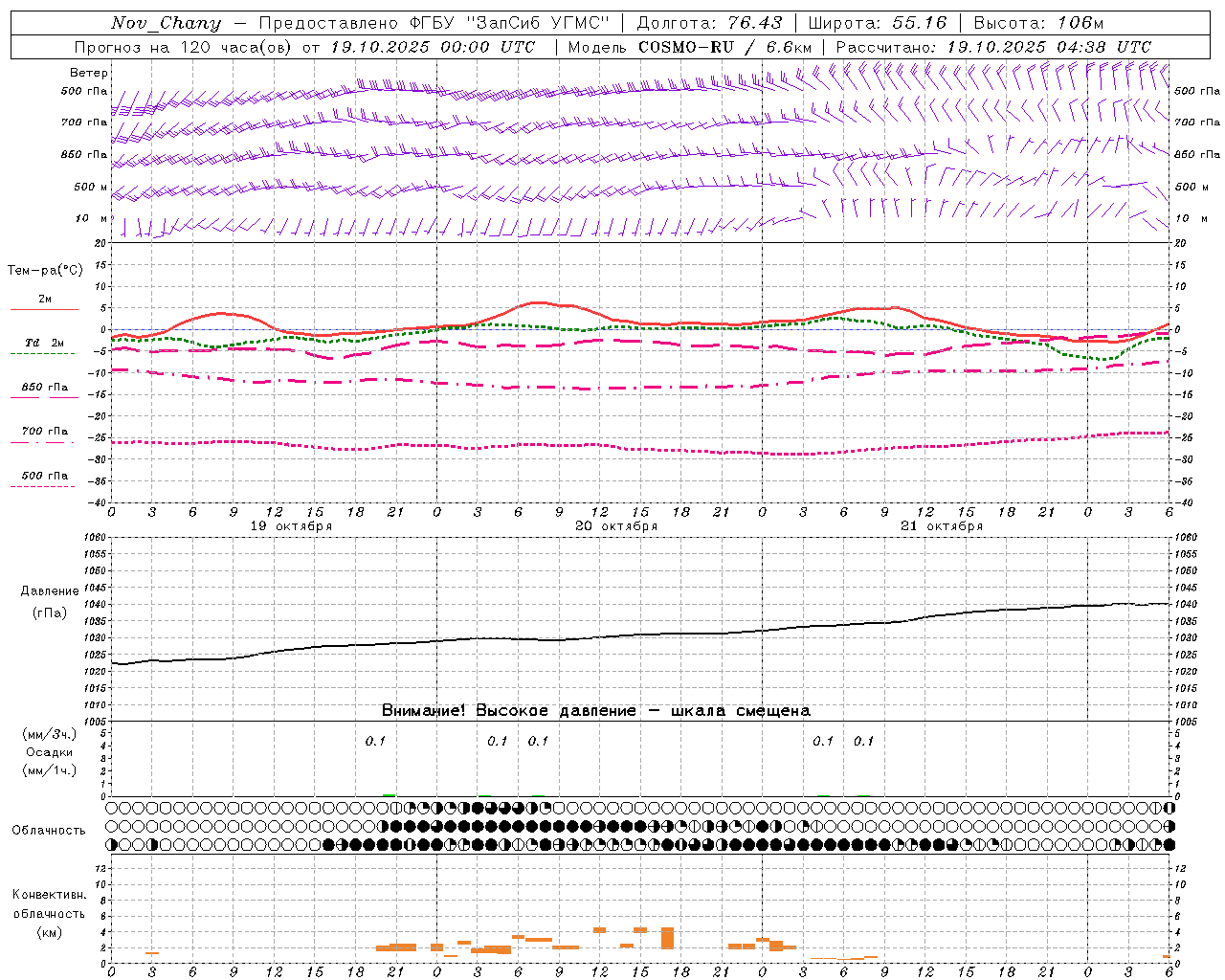Click the 'Давление' pressure panel label
This screenshot has height=980, width=1225.
49,591
